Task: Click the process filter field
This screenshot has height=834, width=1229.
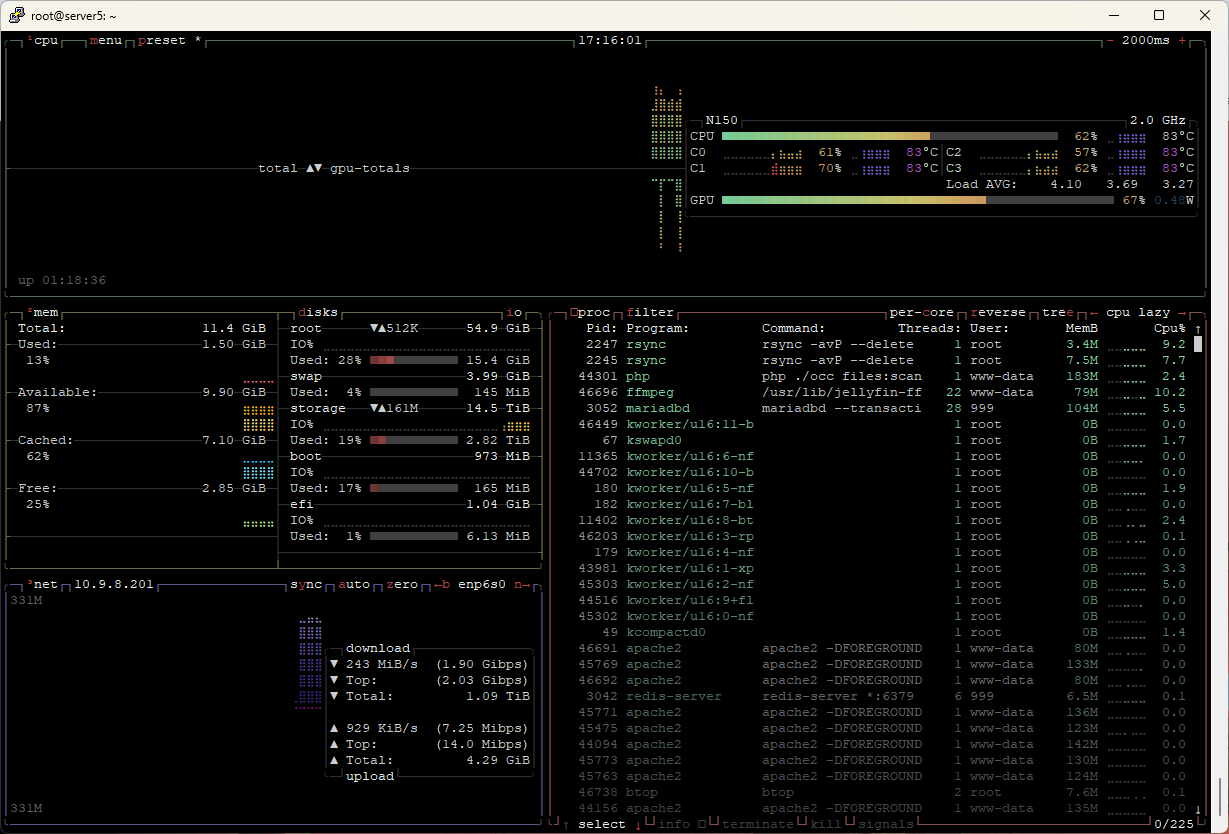Action: click(649, 313)
